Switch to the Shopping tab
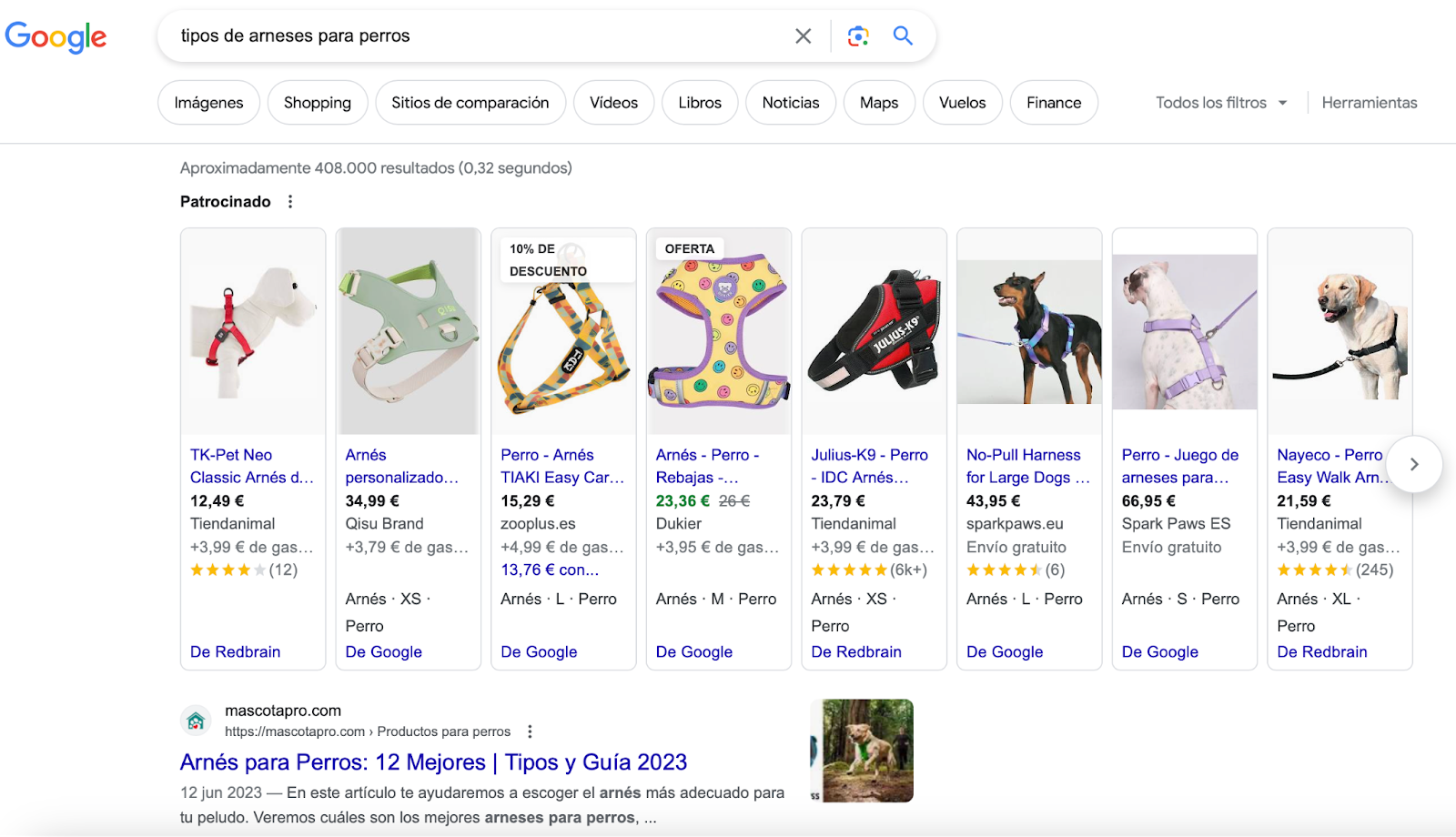Image resolution: width=1456 pixels, height=837 pixels. pyautogui.click(x=317, y=102)
